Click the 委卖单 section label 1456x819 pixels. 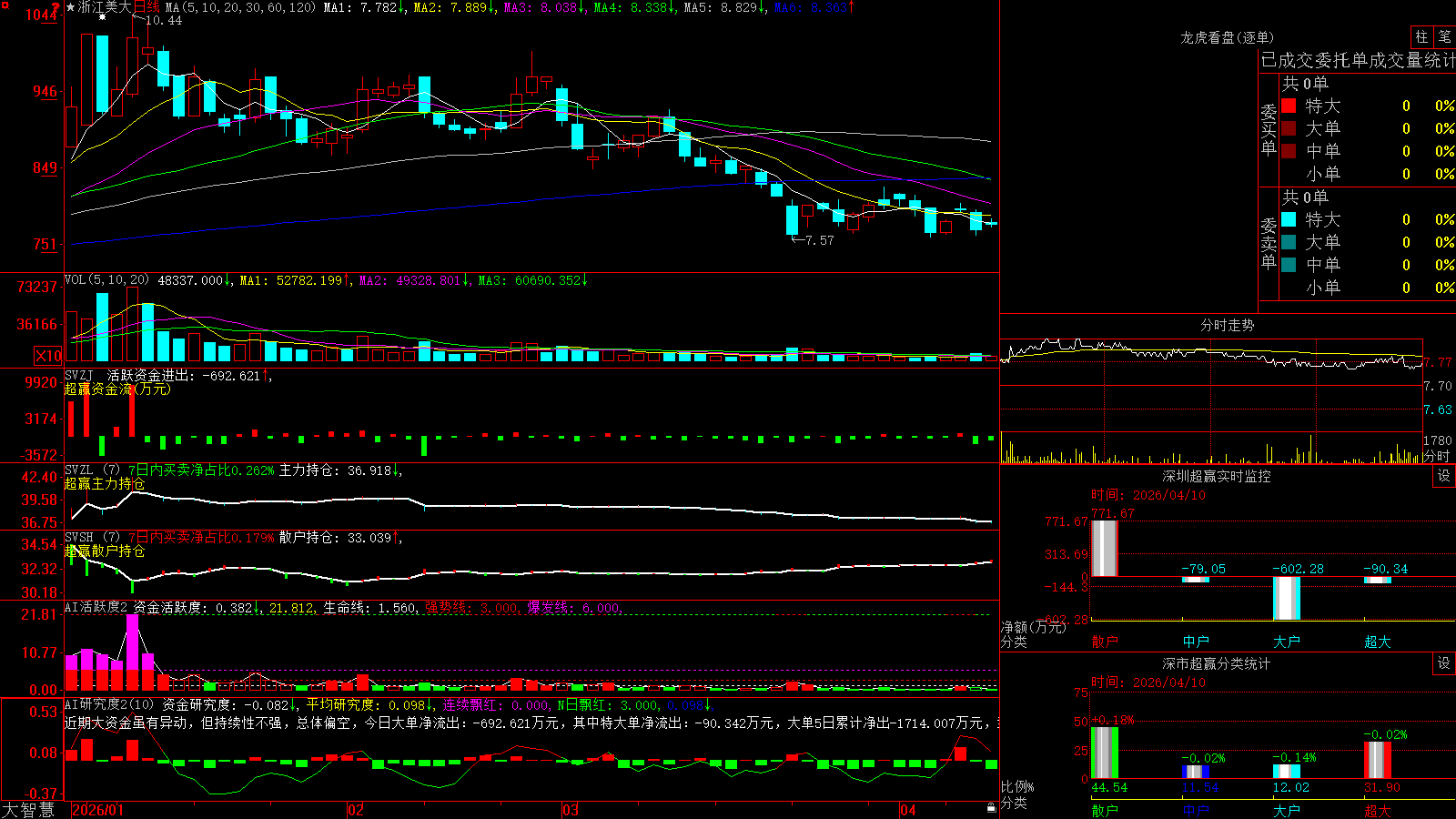[x=1269, y=243]
